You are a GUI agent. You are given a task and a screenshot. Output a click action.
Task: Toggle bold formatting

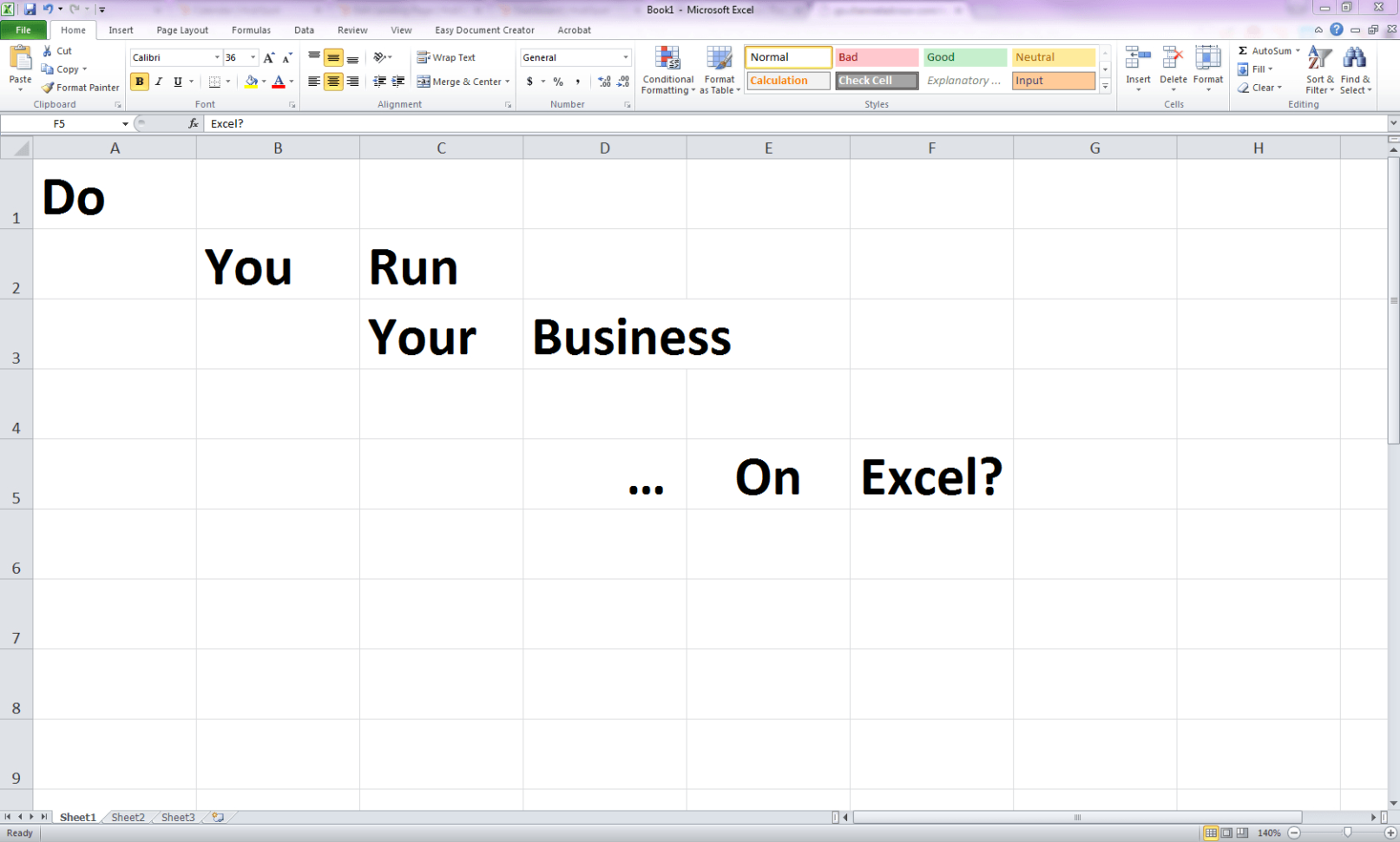pyautogui.click(x=139, y=82)
